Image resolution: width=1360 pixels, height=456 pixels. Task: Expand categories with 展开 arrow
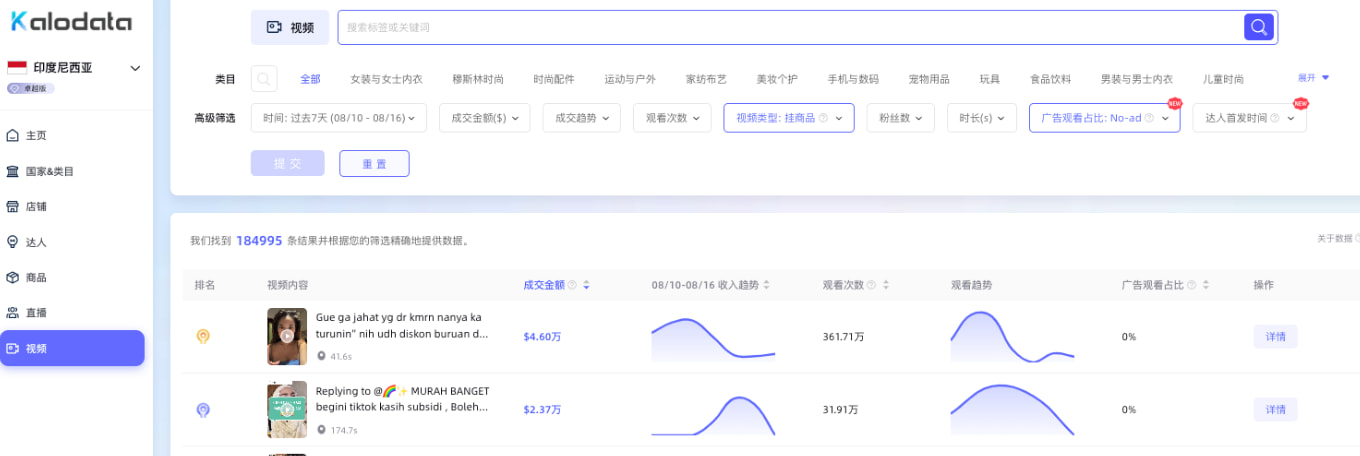(1314, 78)
